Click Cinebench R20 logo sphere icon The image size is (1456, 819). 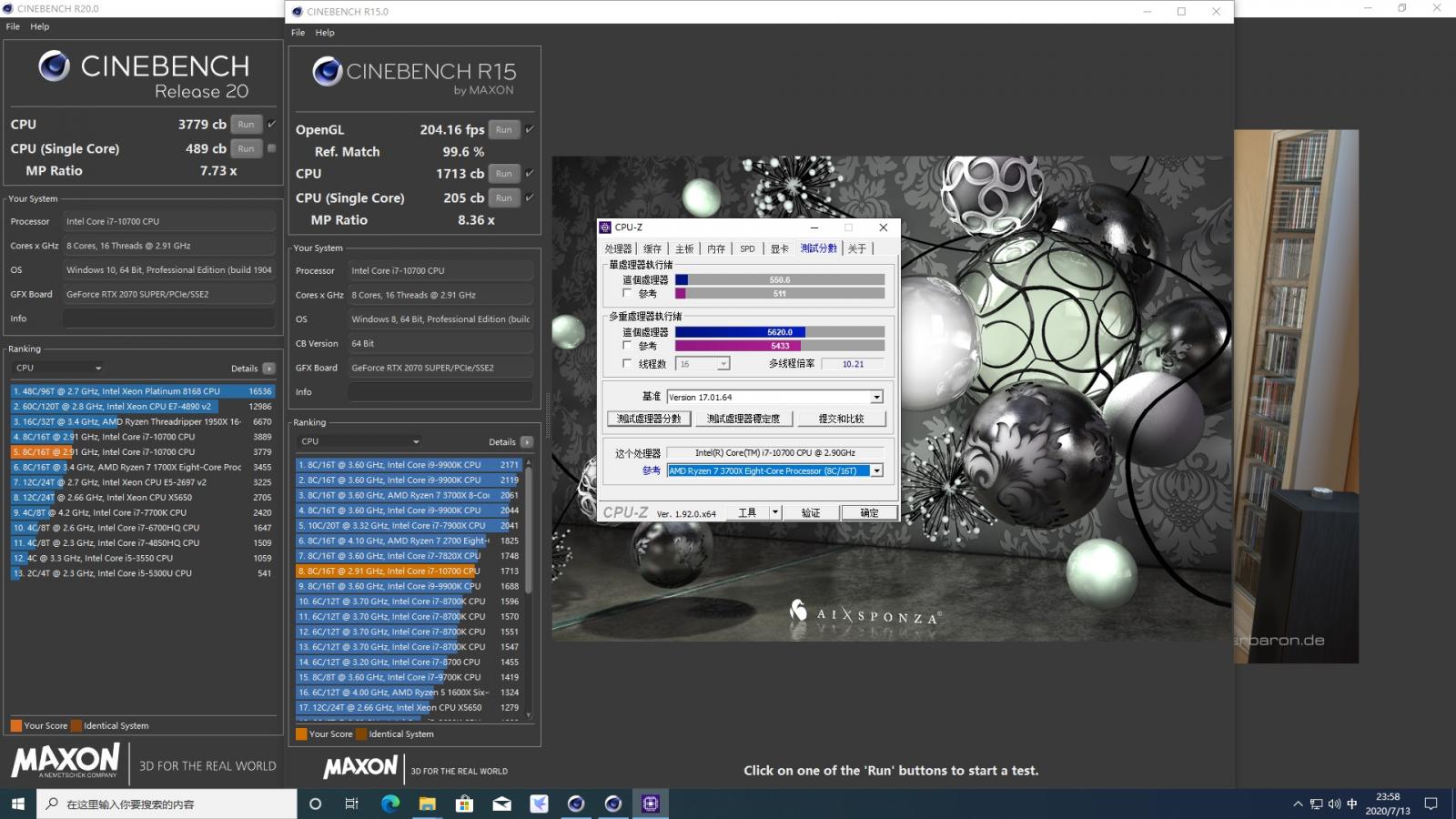tap(54, 66)
